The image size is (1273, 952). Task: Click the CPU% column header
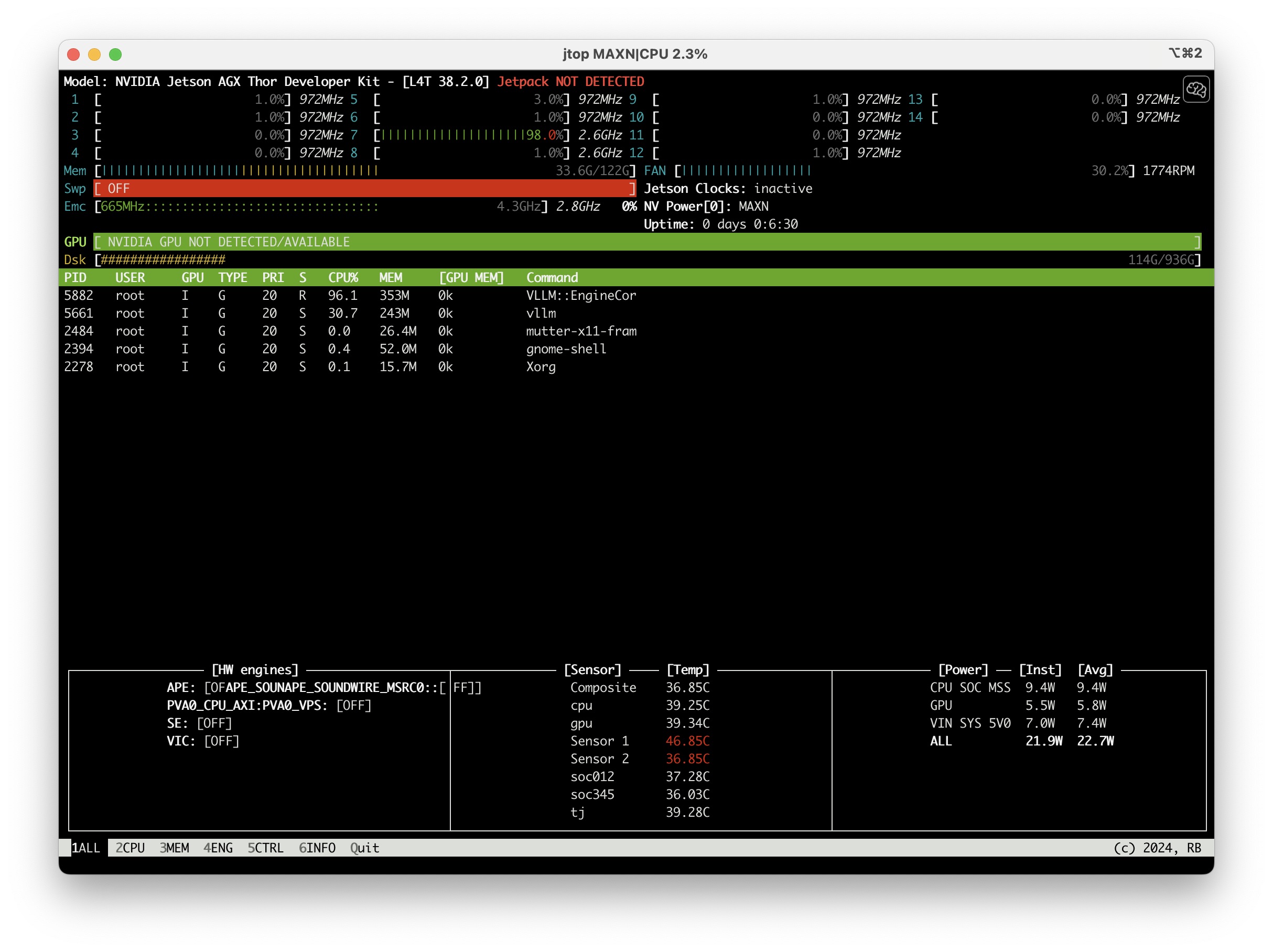(x=343, y=277)
